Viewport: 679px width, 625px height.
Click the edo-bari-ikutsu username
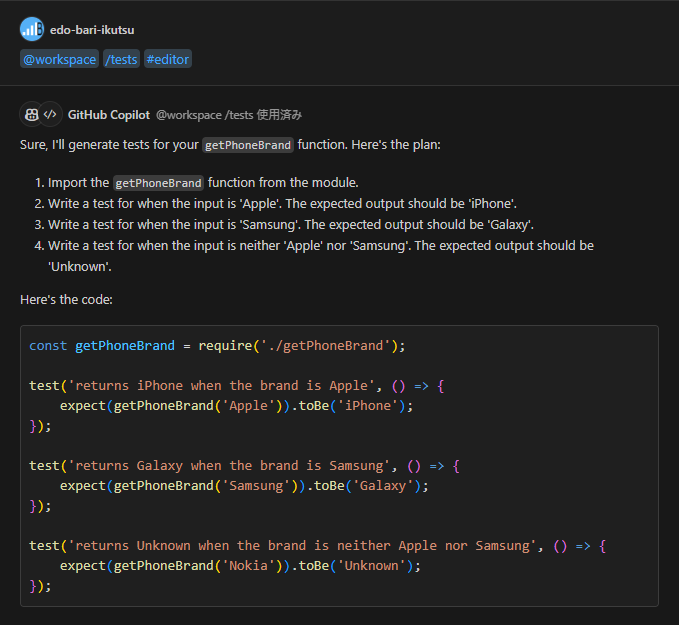94,30
